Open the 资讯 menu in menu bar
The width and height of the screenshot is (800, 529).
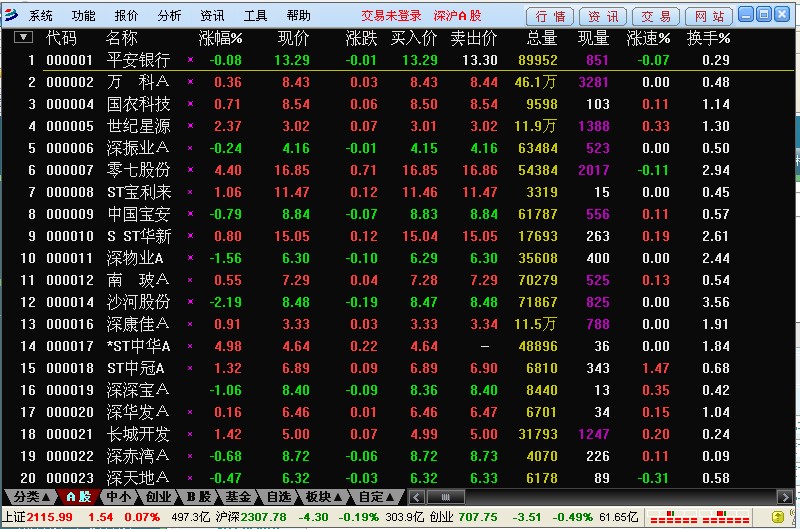pos(212,16)
